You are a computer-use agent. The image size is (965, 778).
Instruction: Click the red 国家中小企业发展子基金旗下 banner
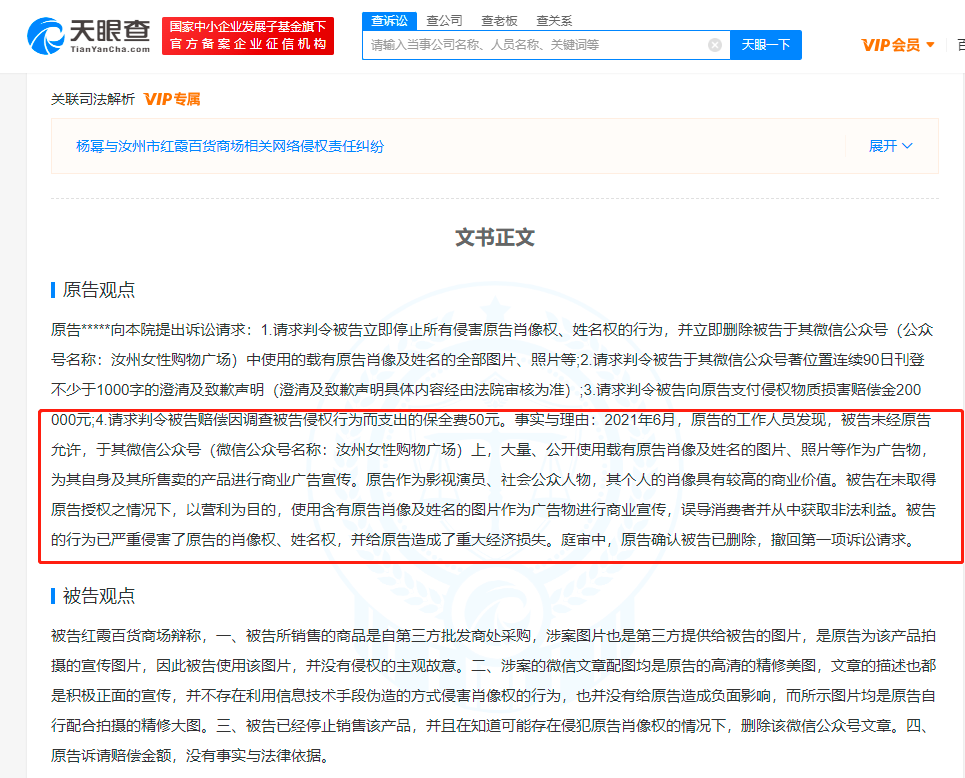tap(248, 36)
